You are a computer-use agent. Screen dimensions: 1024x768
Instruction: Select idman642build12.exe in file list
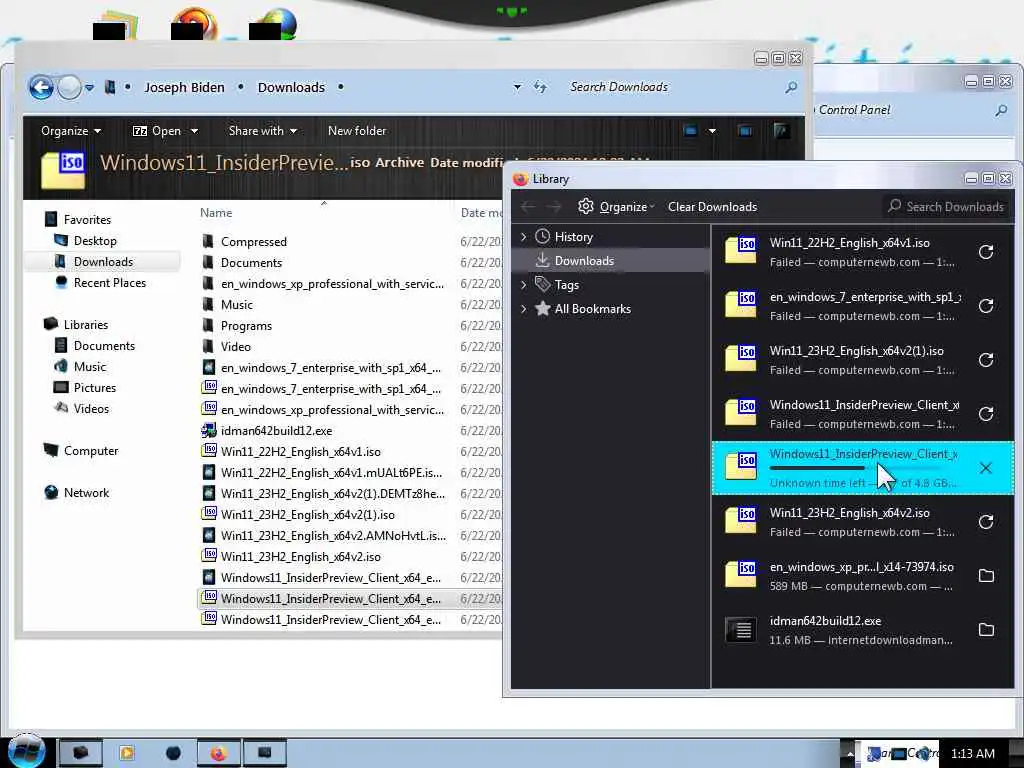(276, 430)
